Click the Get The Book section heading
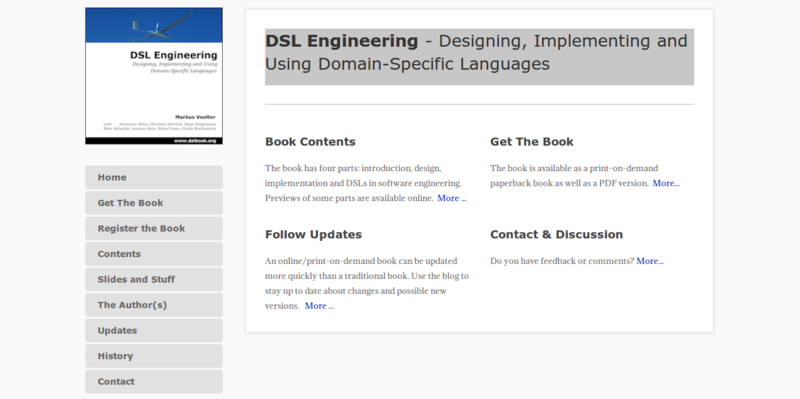The height and width of the screenshot is (399, 800). pyautogui.click(x=532, y=142)
